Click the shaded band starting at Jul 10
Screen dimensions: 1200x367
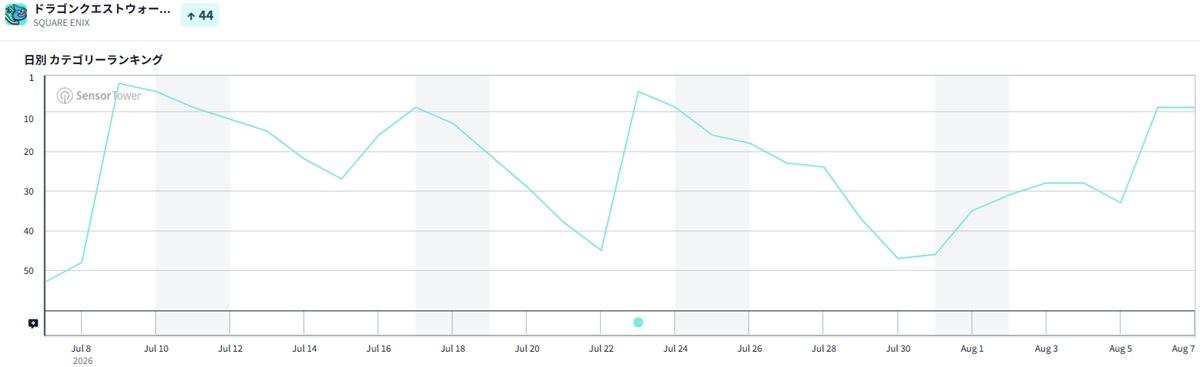[x=192, y=192]
